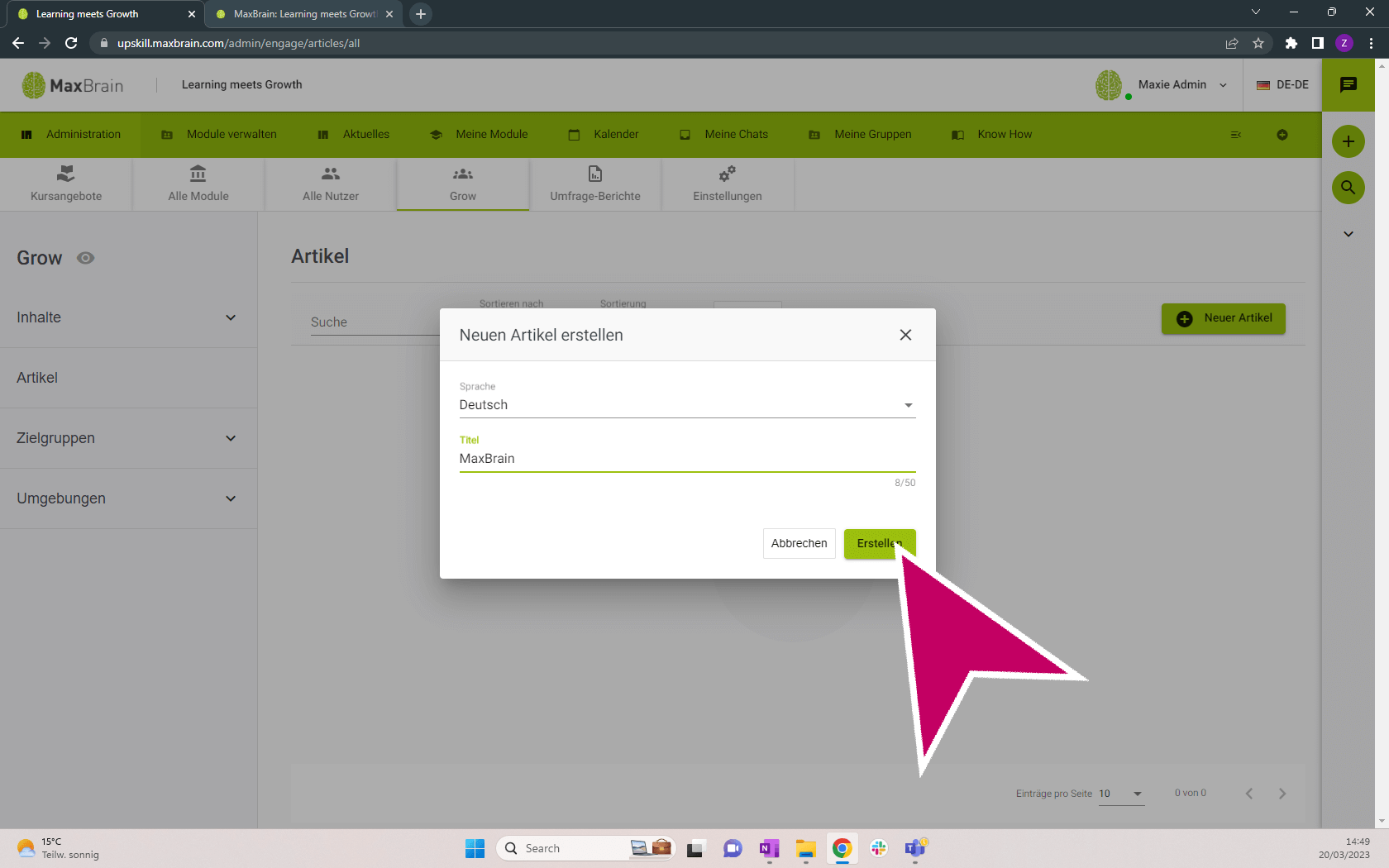Viewport: 1389px width, 868px height.
Task: Switch to the second MaxBrain browser tab
Action: pyautogui.click(x=303, y=14)
